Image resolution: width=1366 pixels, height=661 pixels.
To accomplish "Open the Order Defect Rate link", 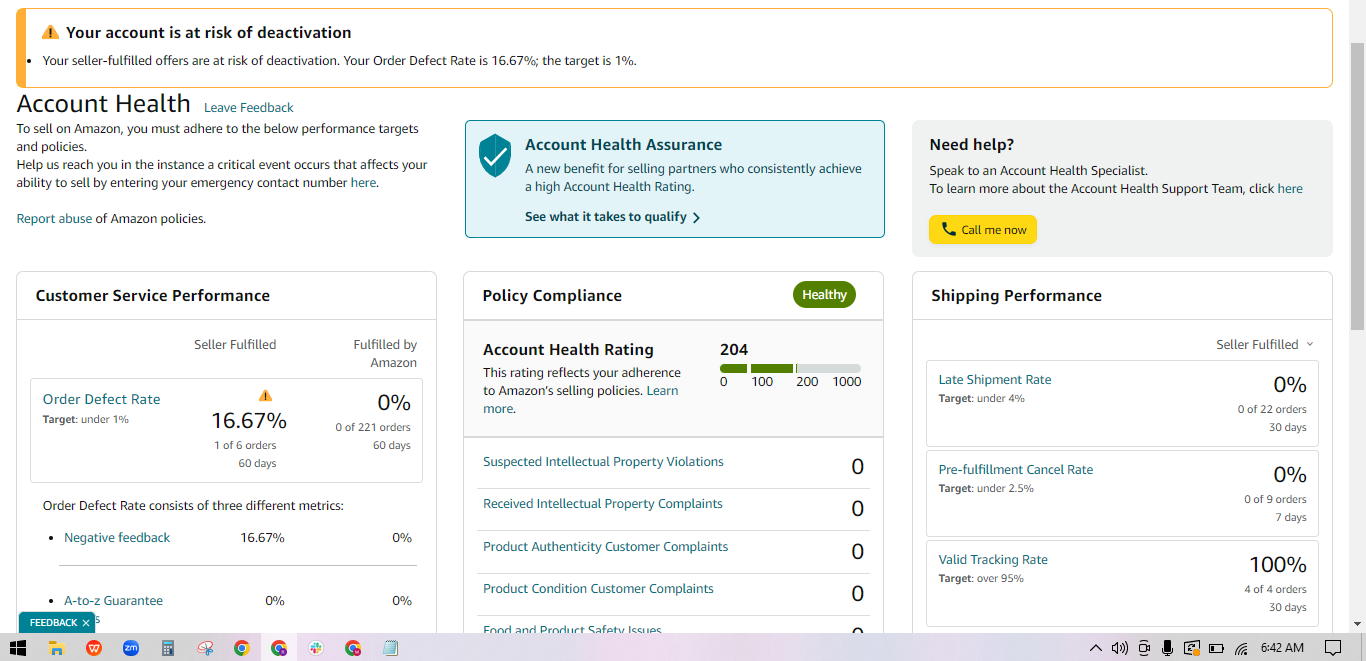I will click(x=101, y=399).
